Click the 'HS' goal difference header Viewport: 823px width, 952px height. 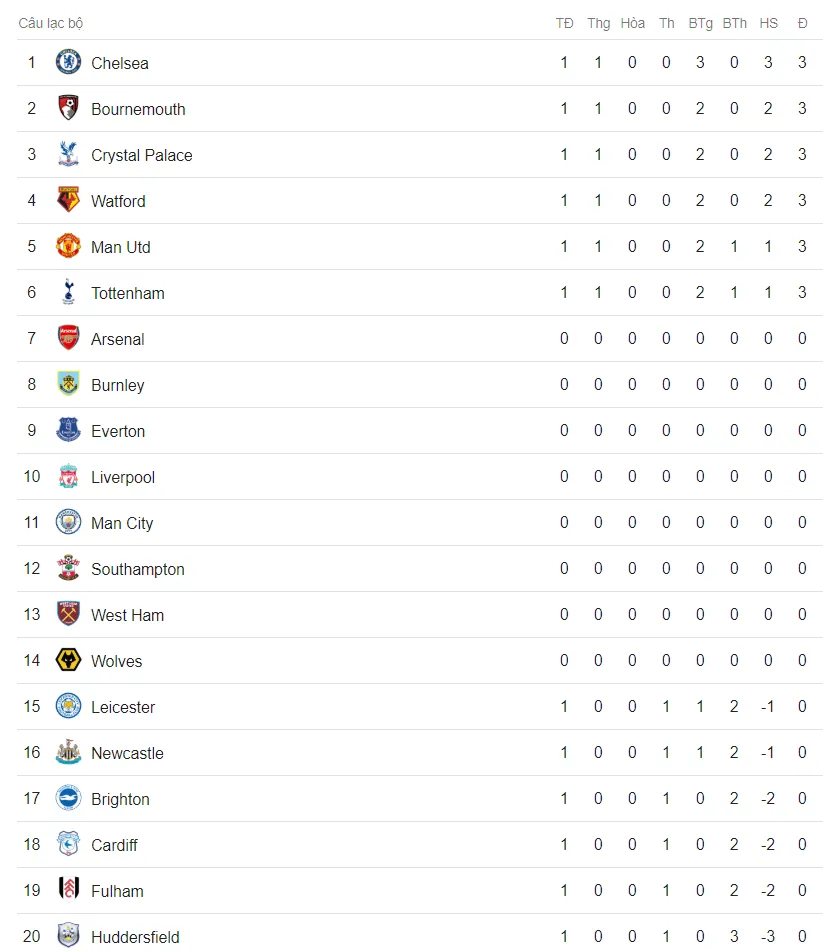point(768,23)
